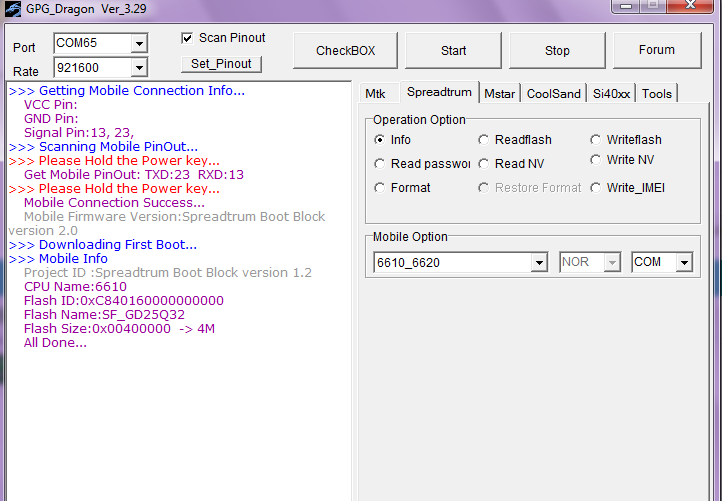Select the Write_IMEI radio button
The width and height of the screenshot is (722, 501).
pos(595,188)
